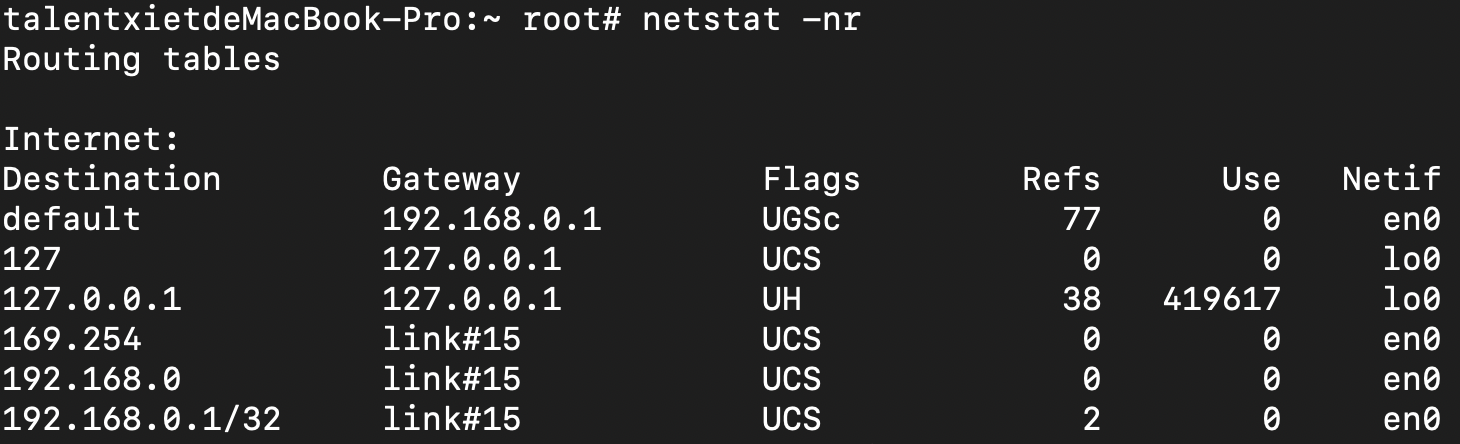Click the Flags column header

tap(812, 180)
